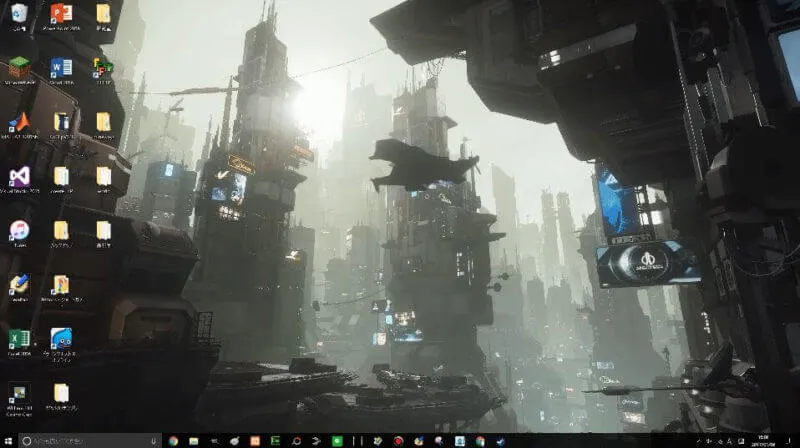
Task: Launch the PowerPoint desktop shortcut
Action: [61, 13]
